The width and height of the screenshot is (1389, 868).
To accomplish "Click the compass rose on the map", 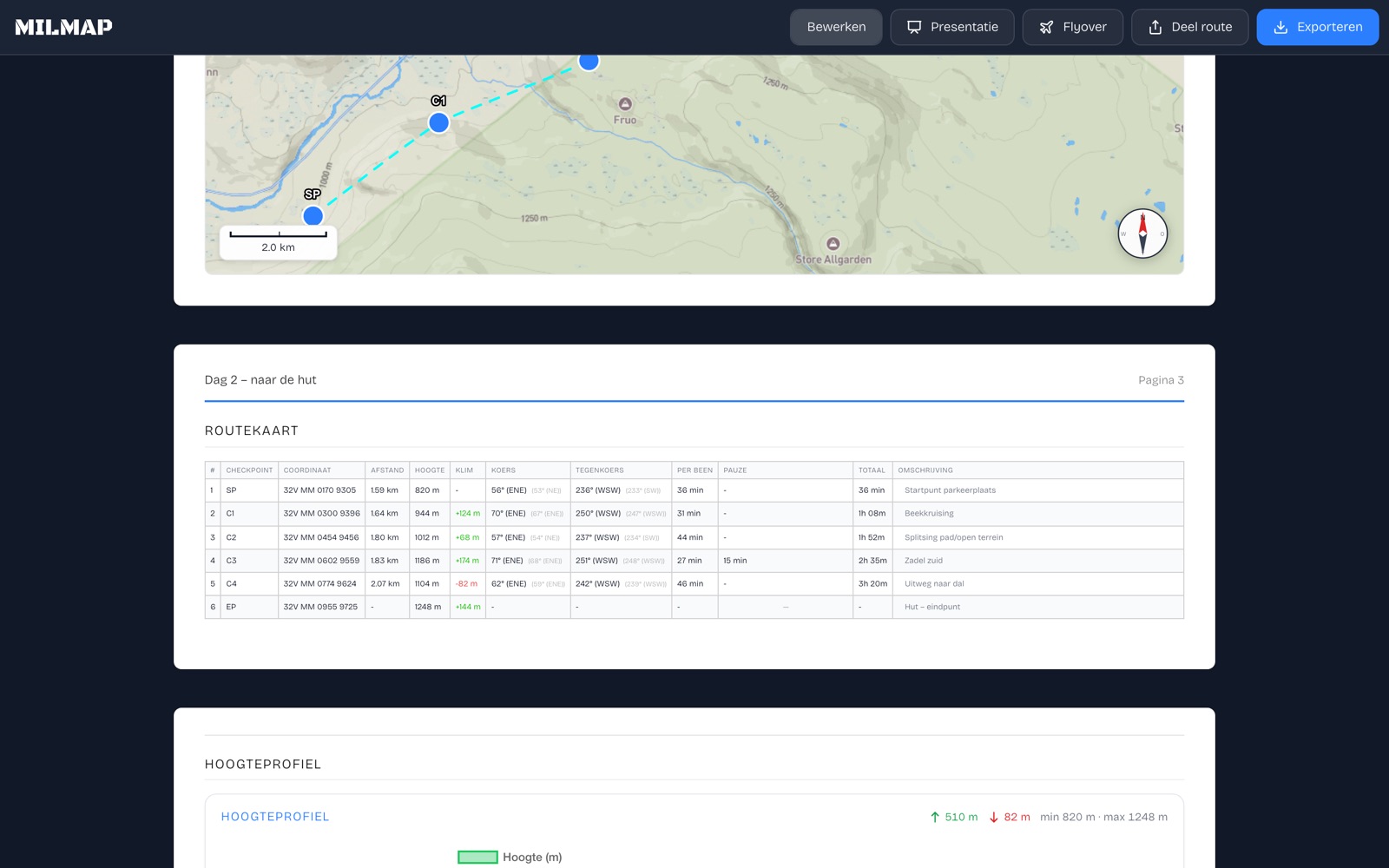I will point(1142,233).
